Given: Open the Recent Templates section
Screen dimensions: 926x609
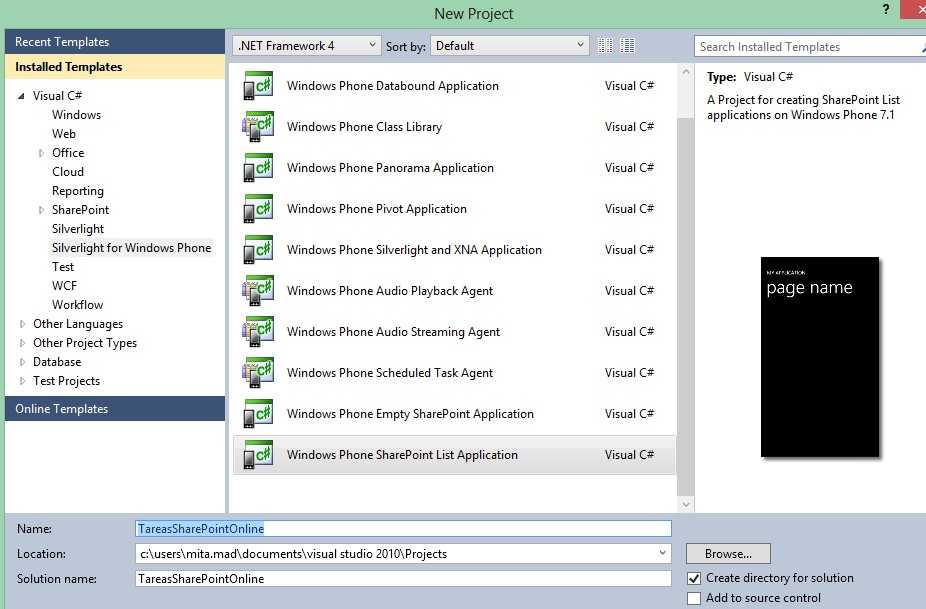Looking at the screenshot, I should (x=115, y=41).
